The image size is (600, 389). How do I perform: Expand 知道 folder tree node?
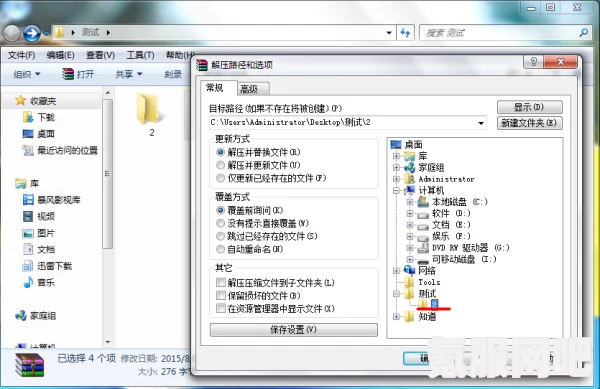396,317
